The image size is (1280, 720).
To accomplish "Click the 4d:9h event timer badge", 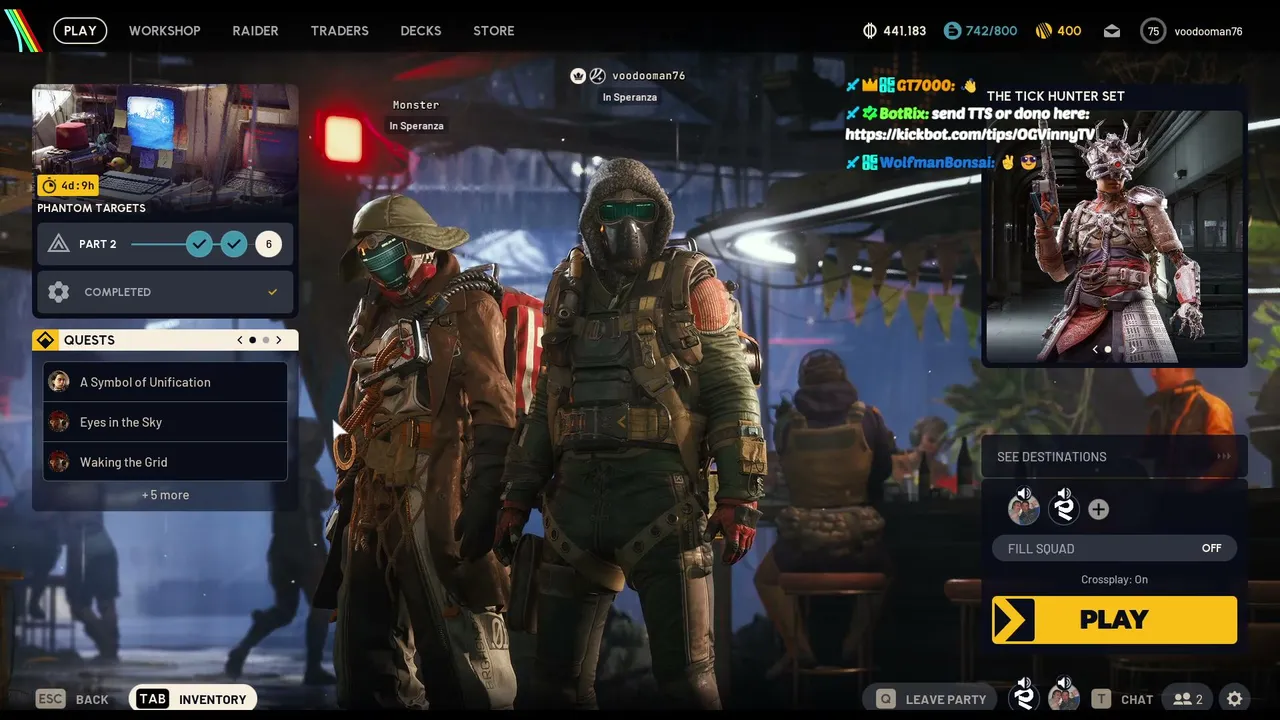I will click(68, 185).
